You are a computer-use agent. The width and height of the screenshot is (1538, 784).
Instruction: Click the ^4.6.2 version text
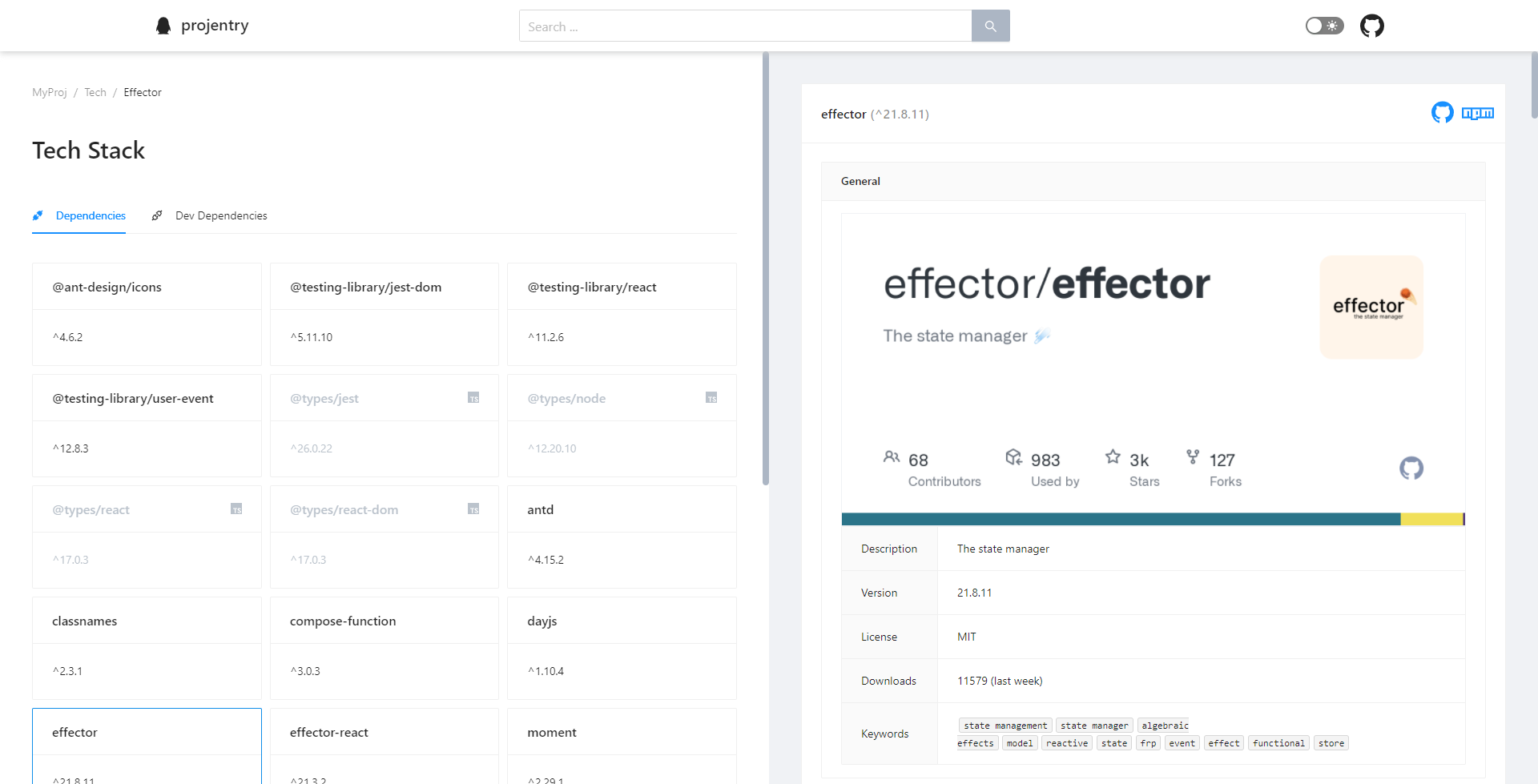68,337
